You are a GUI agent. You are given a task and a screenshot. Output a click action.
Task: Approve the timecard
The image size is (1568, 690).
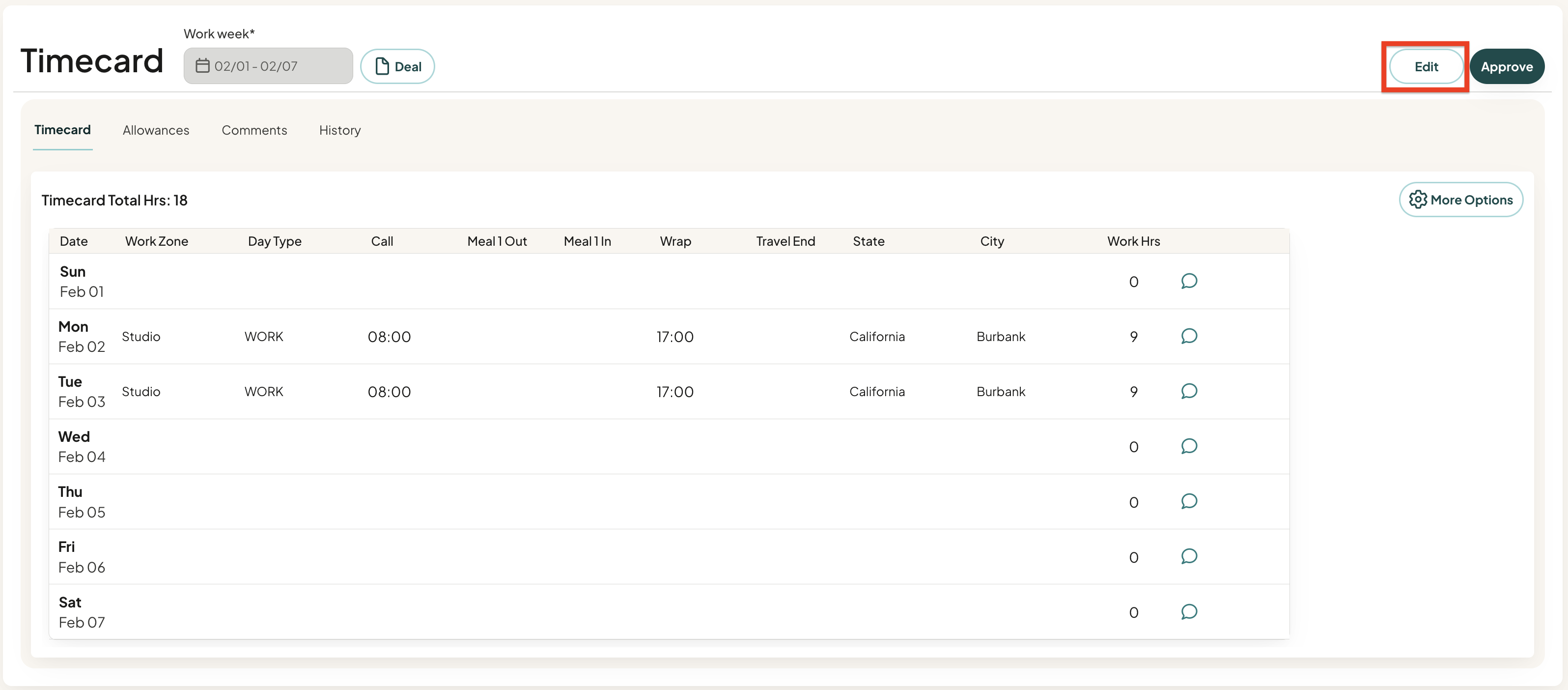[x=1507, y=66]
